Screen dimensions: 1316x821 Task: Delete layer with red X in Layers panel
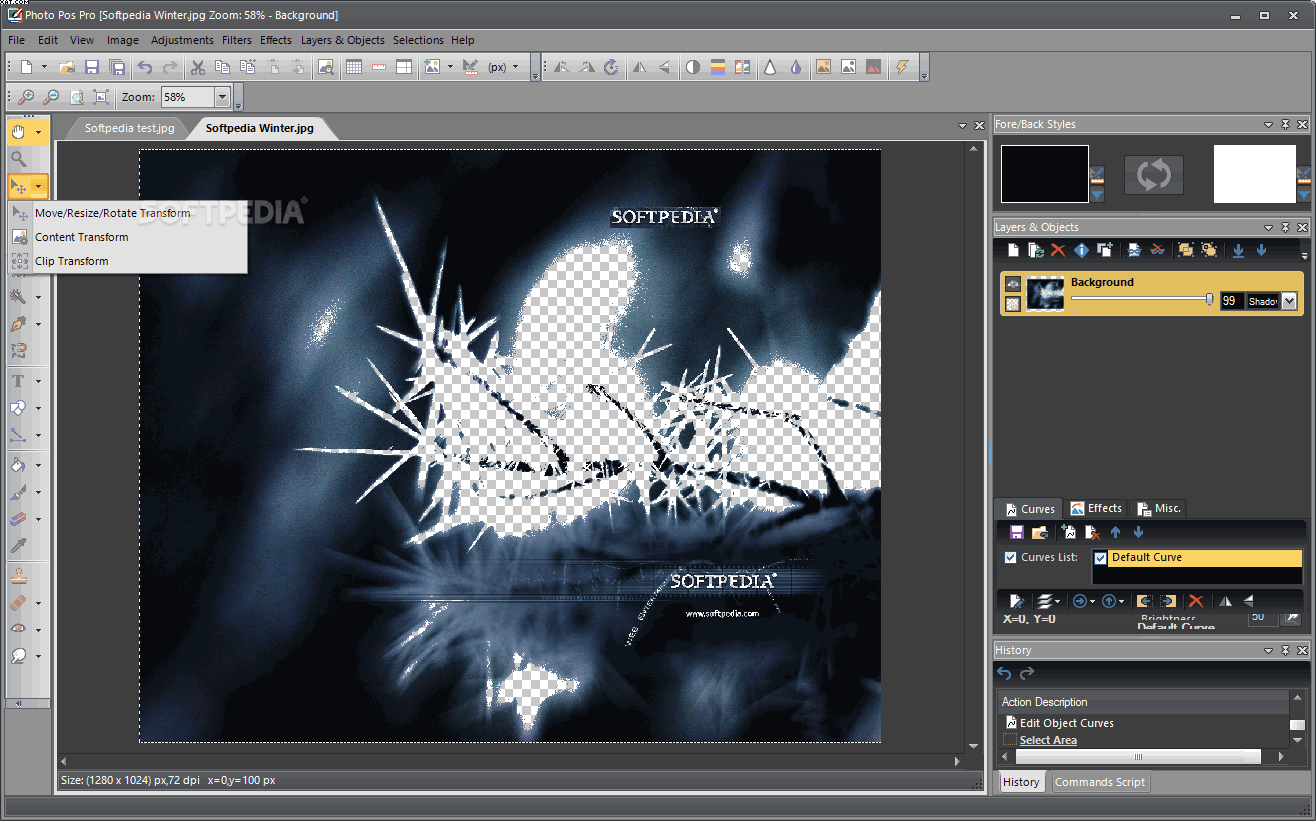[x=1057, y=250]
